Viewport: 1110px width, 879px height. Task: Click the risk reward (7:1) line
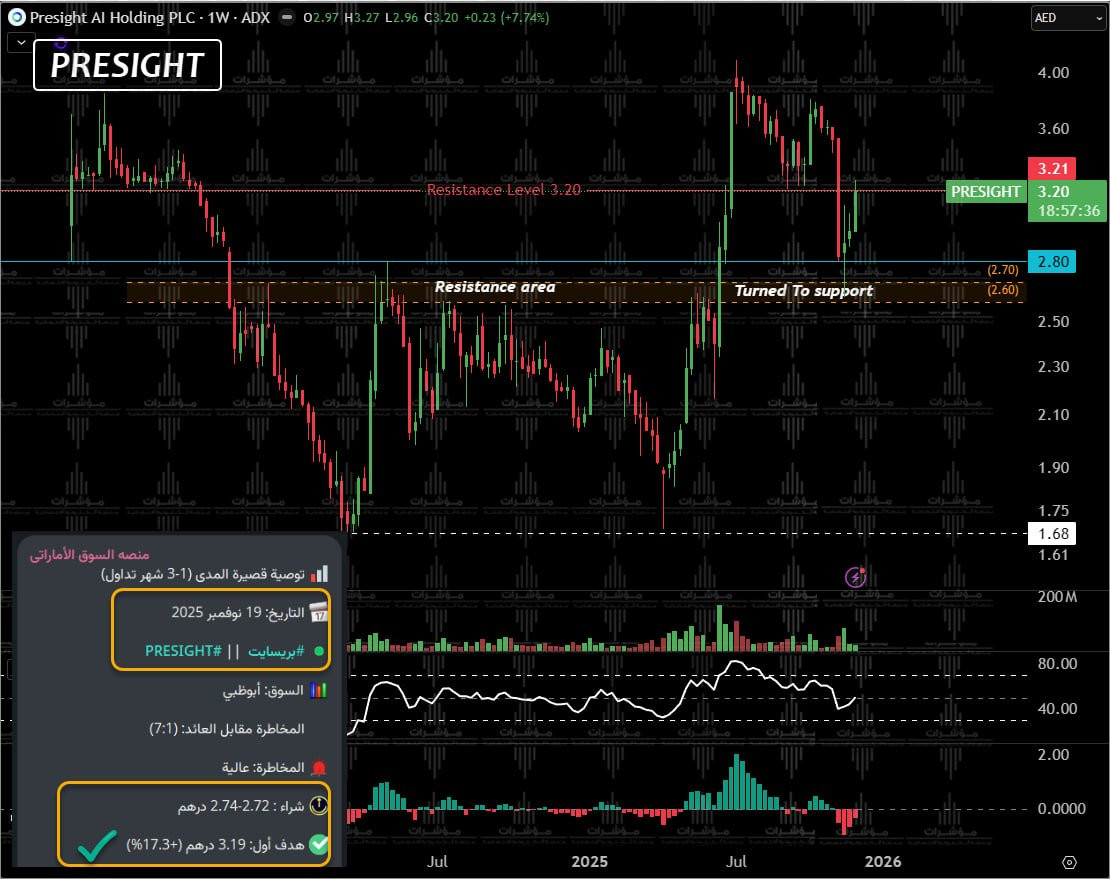click(x=227, y=728)
